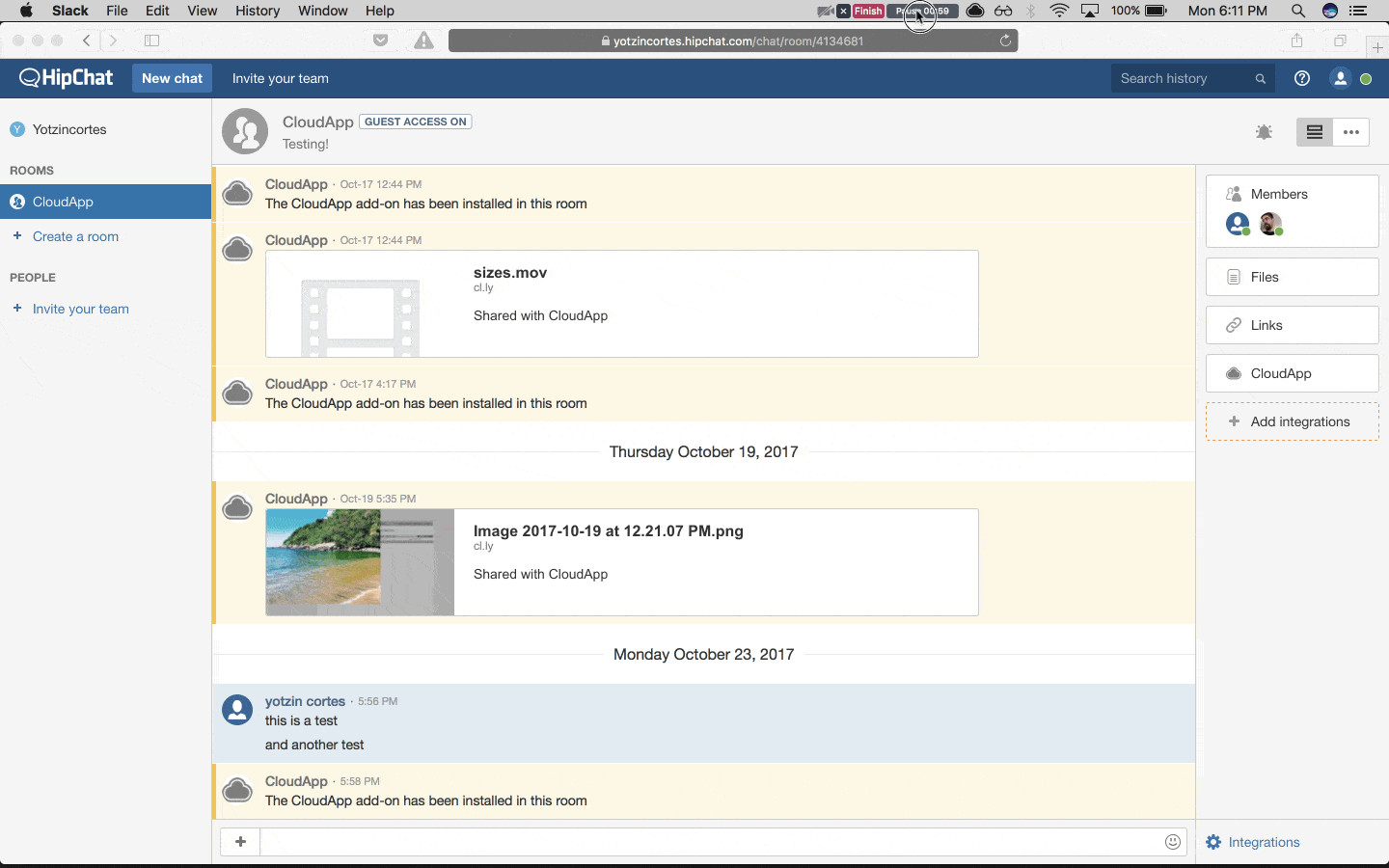Click the CloudApp cloud icon in sidebar panel
This screenshot has height=868, width=1389.
(1234, 373)
